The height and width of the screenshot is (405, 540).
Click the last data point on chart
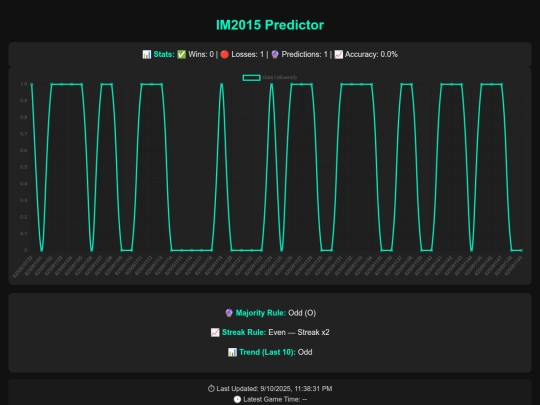tap(521, 250)
